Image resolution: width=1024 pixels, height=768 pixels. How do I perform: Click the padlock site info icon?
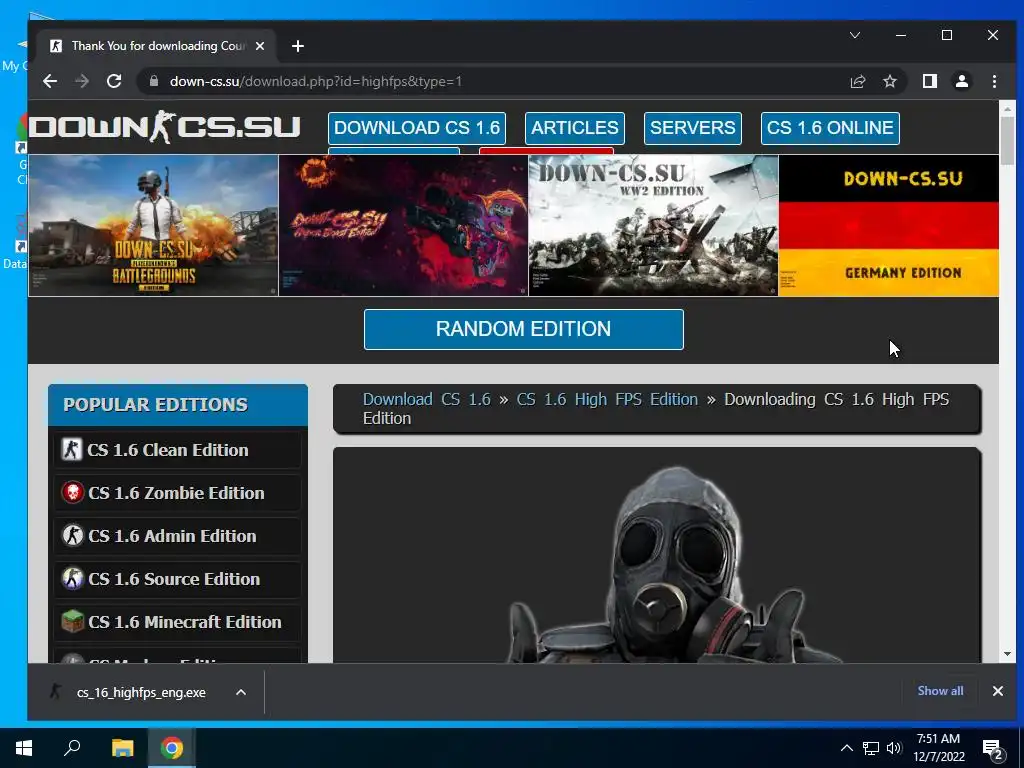154,81
